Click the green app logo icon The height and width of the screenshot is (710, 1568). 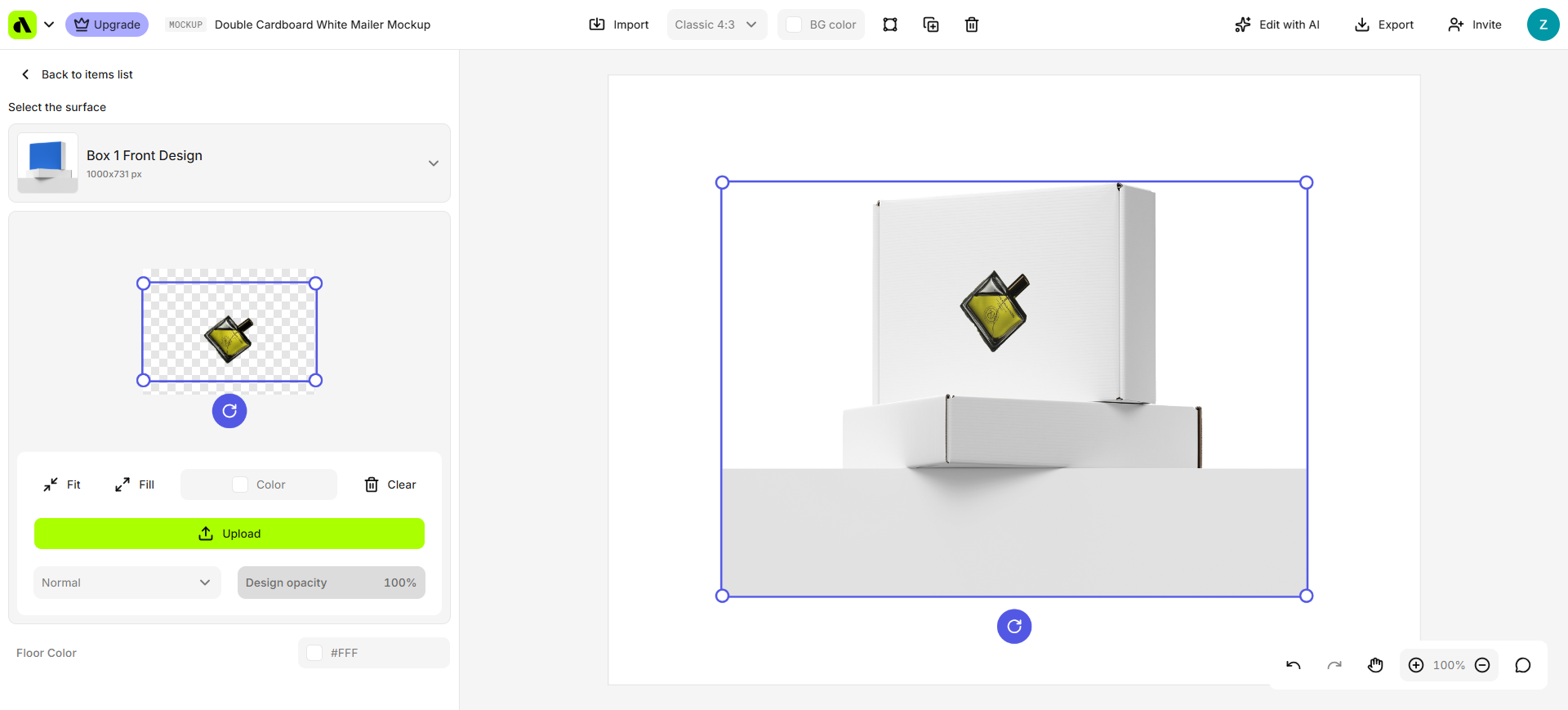pyautogui.click(x=22, y=25)
